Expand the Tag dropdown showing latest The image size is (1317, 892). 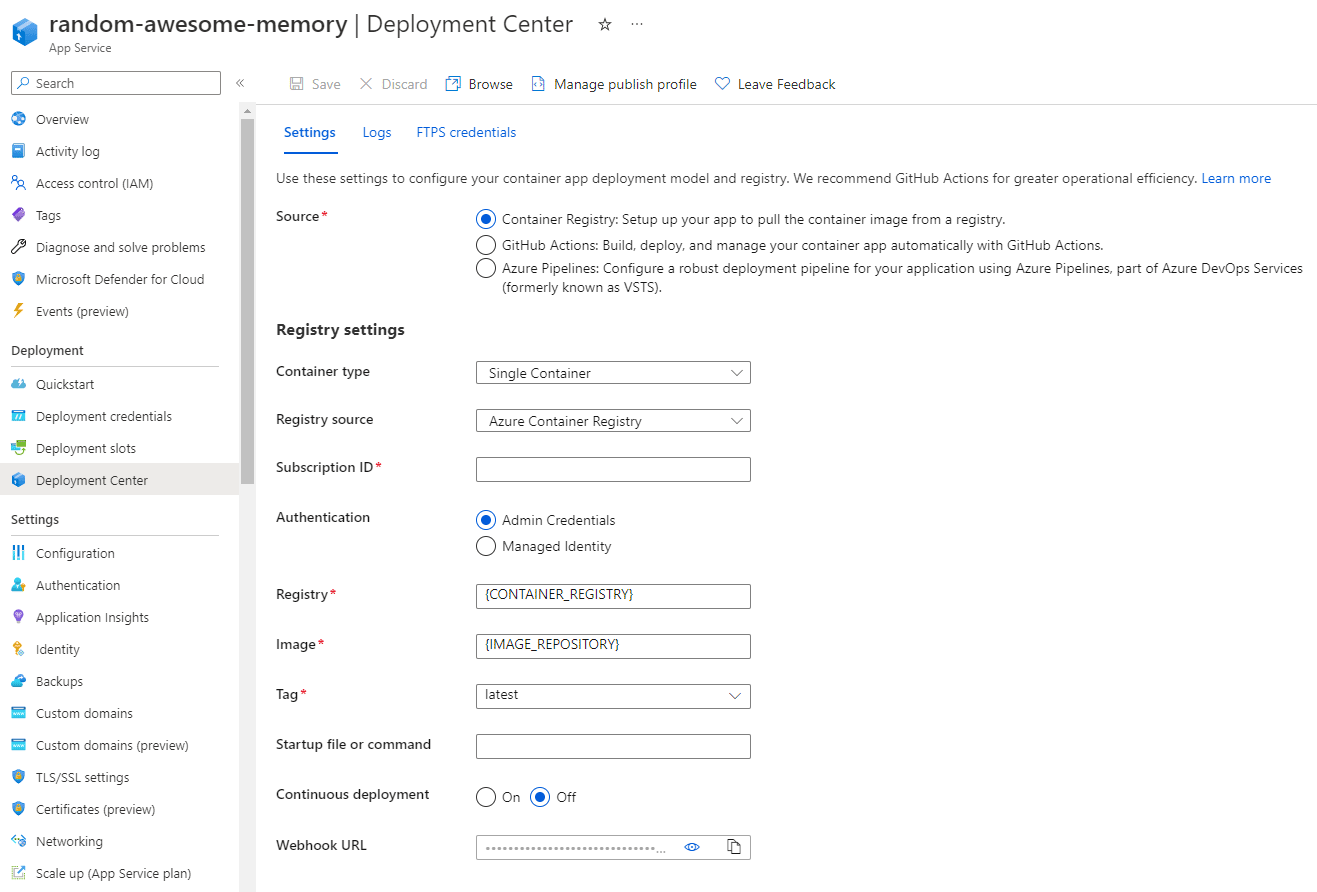[x=613, y=695]
